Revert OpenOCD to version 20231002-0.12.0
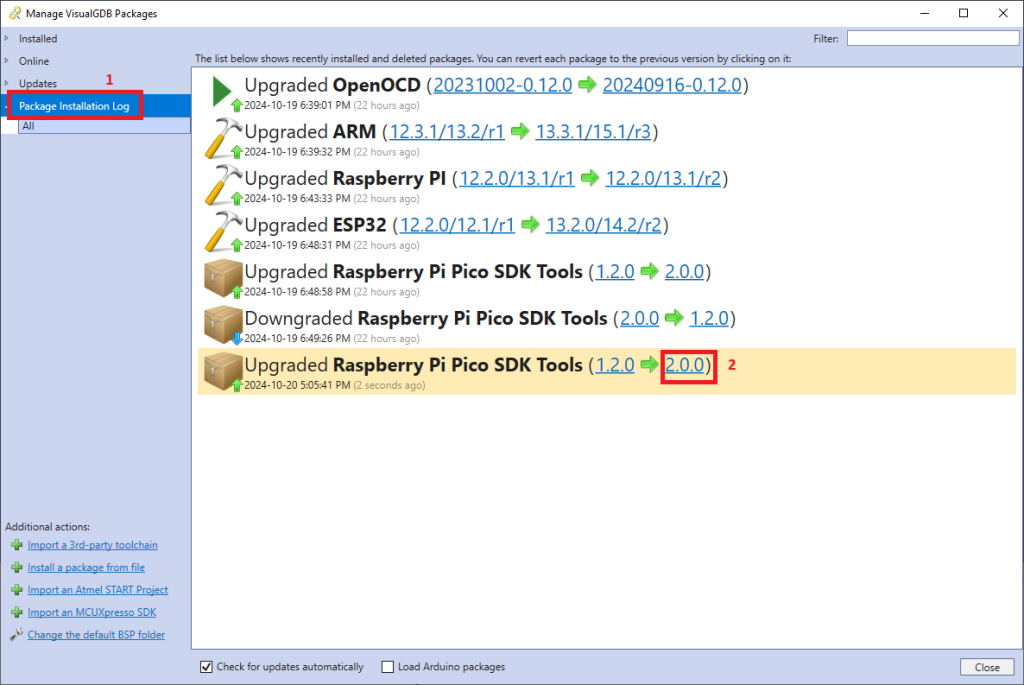1024x685 pixels. 502,85
